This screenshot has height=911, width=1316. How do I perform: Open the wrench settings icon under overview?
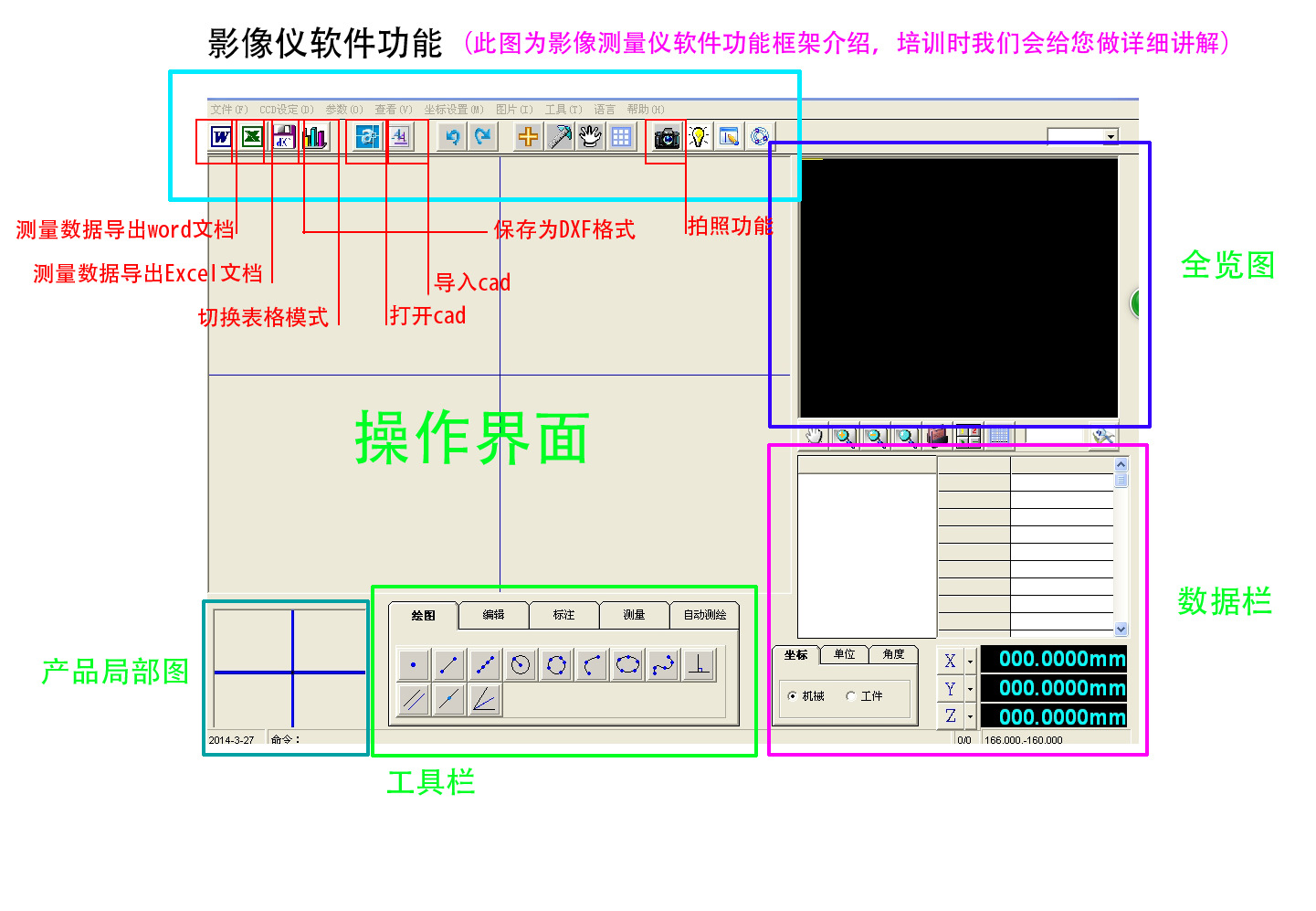(1103, 436)
